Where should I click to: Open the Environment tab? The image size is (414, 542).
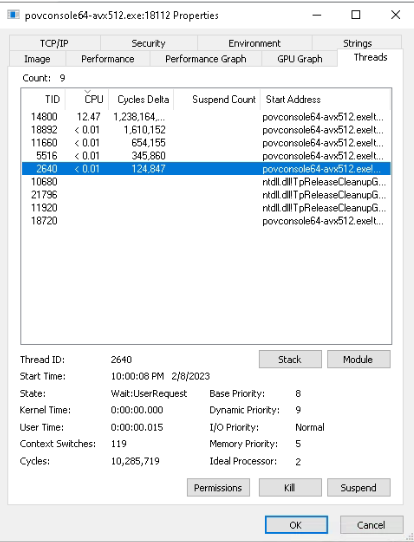coord(255,43)
